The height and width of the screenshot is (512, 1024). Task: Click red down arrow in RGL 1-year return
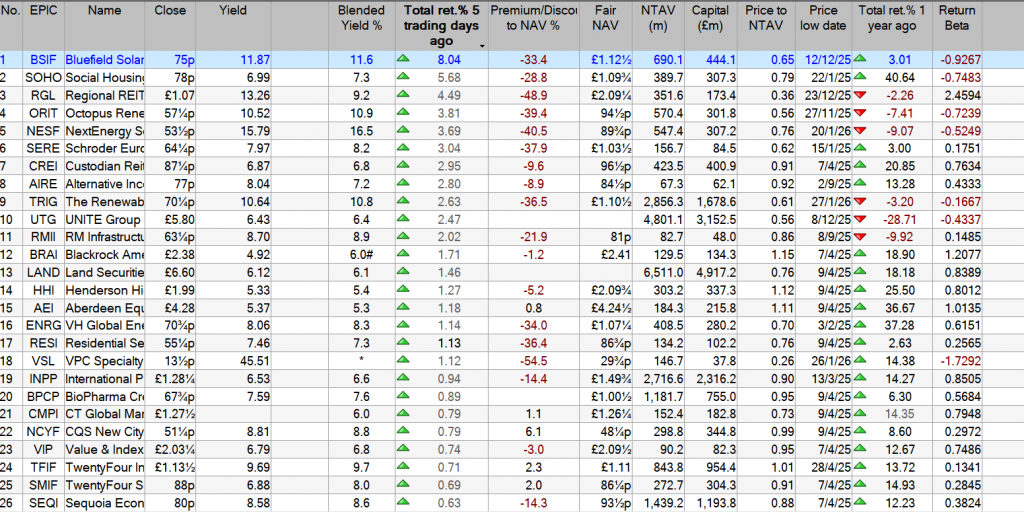click(x=860, y=96)
